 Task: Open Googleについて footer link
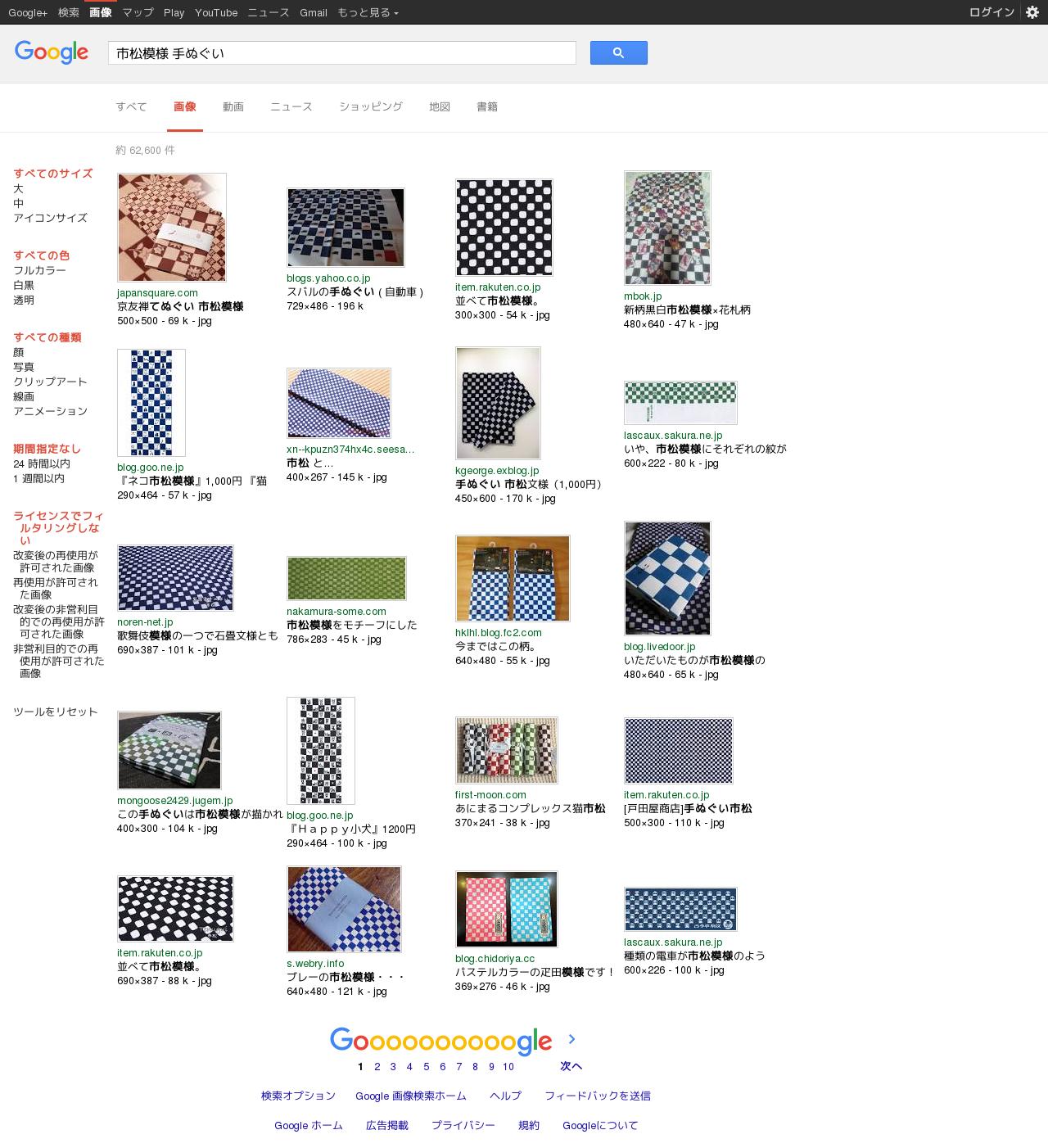[600, 1126]
